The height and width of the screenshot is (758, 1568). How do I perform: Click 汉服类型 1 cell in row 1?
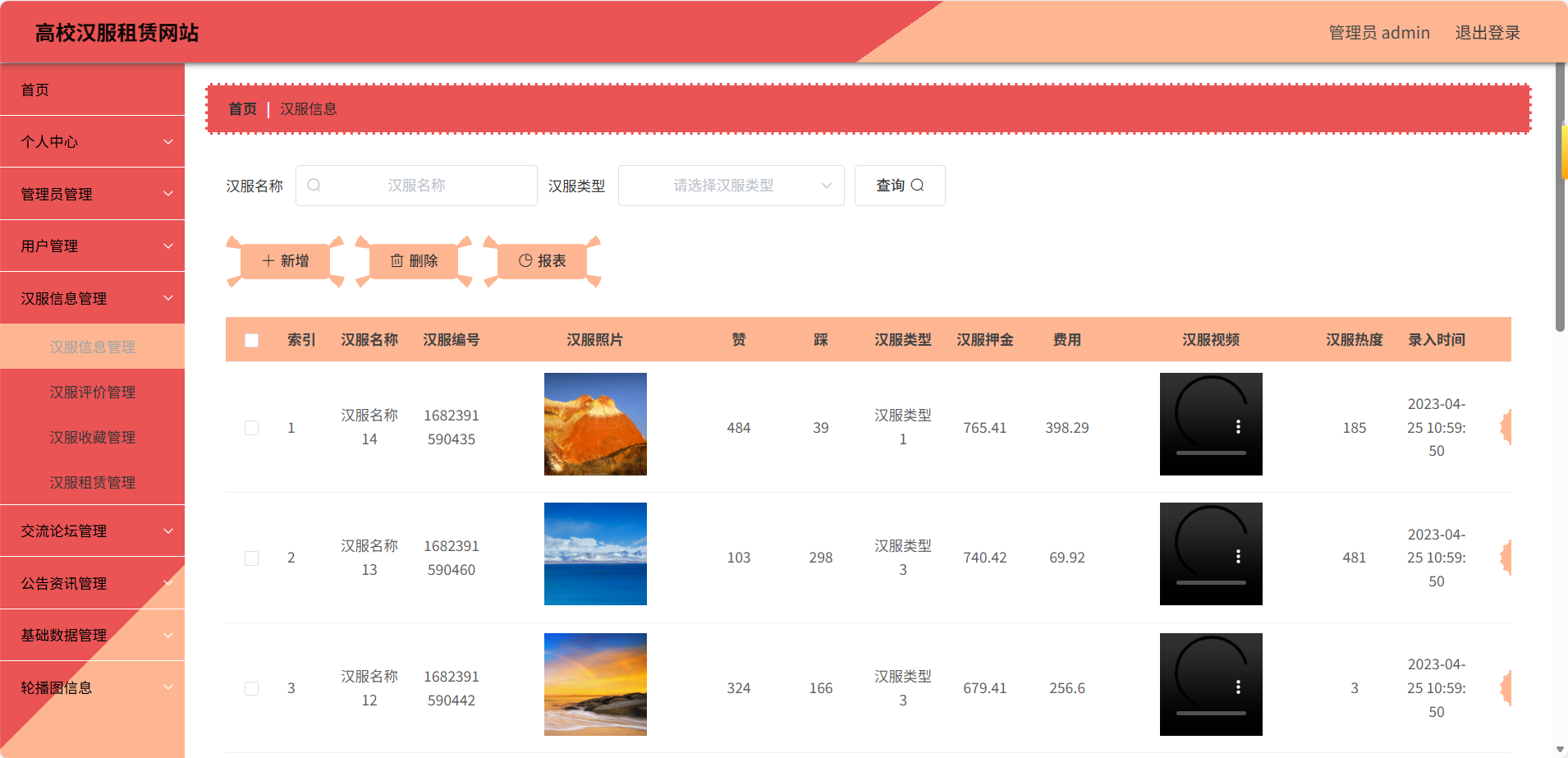[x=903, y=427]
